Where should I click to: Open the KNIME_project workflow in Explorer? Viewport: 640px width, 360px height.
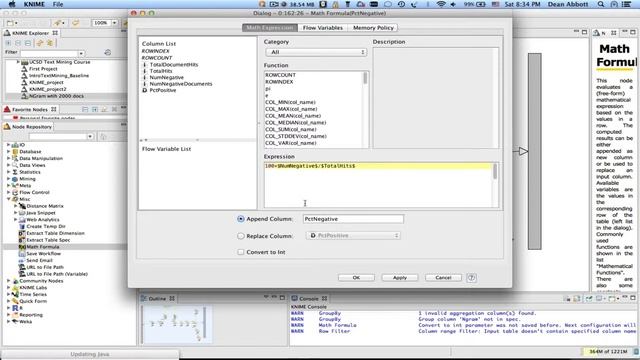47,82
